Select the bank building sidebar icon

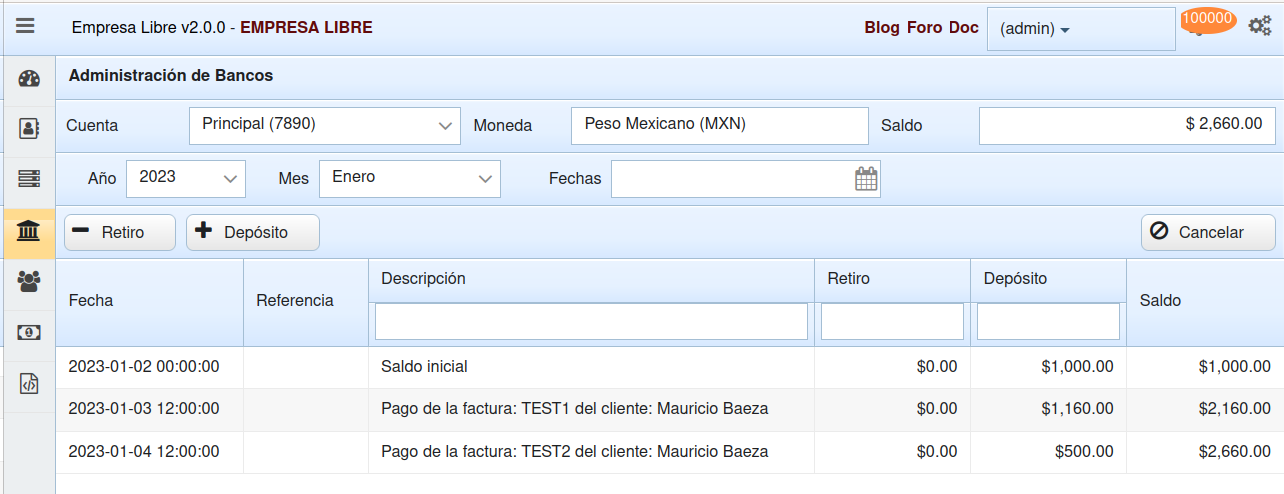click(x=29, y=232)
